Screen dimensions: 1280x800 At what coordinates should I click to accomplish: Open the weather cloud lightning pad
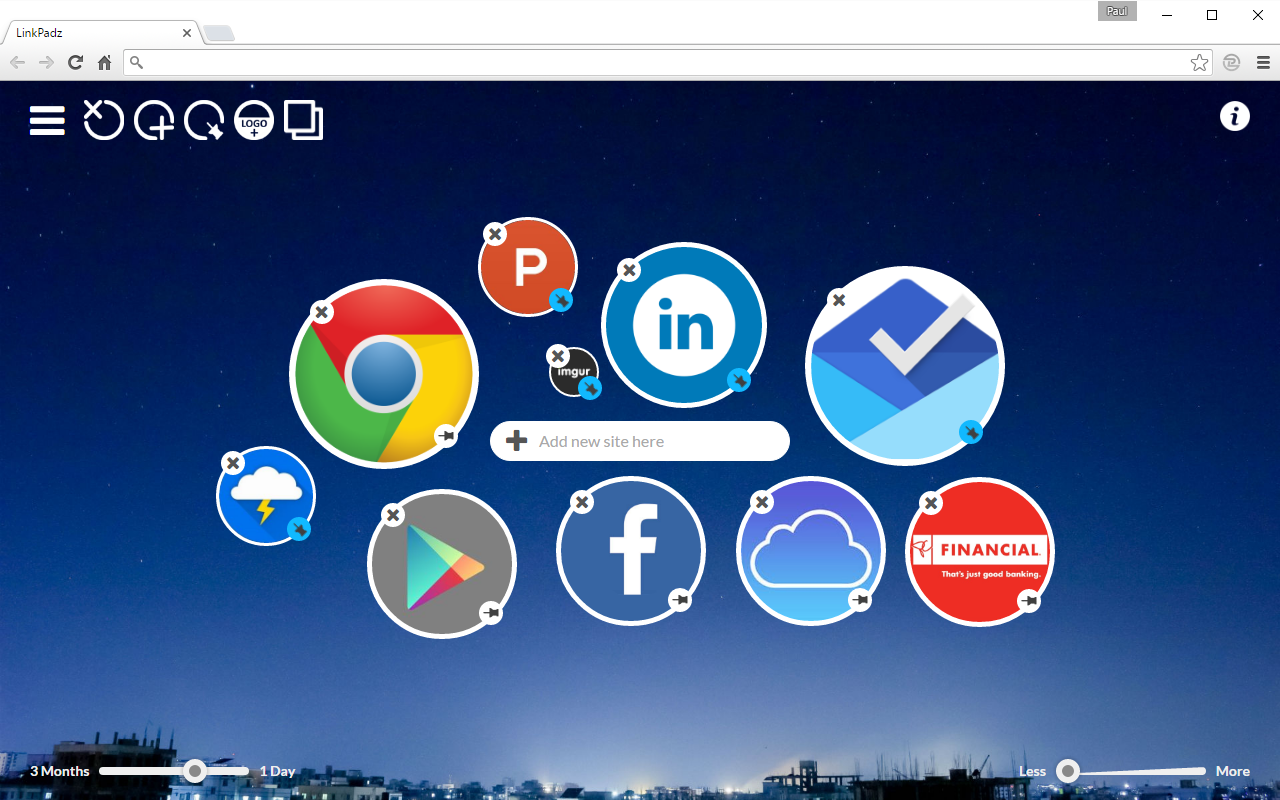click(266, 496)
